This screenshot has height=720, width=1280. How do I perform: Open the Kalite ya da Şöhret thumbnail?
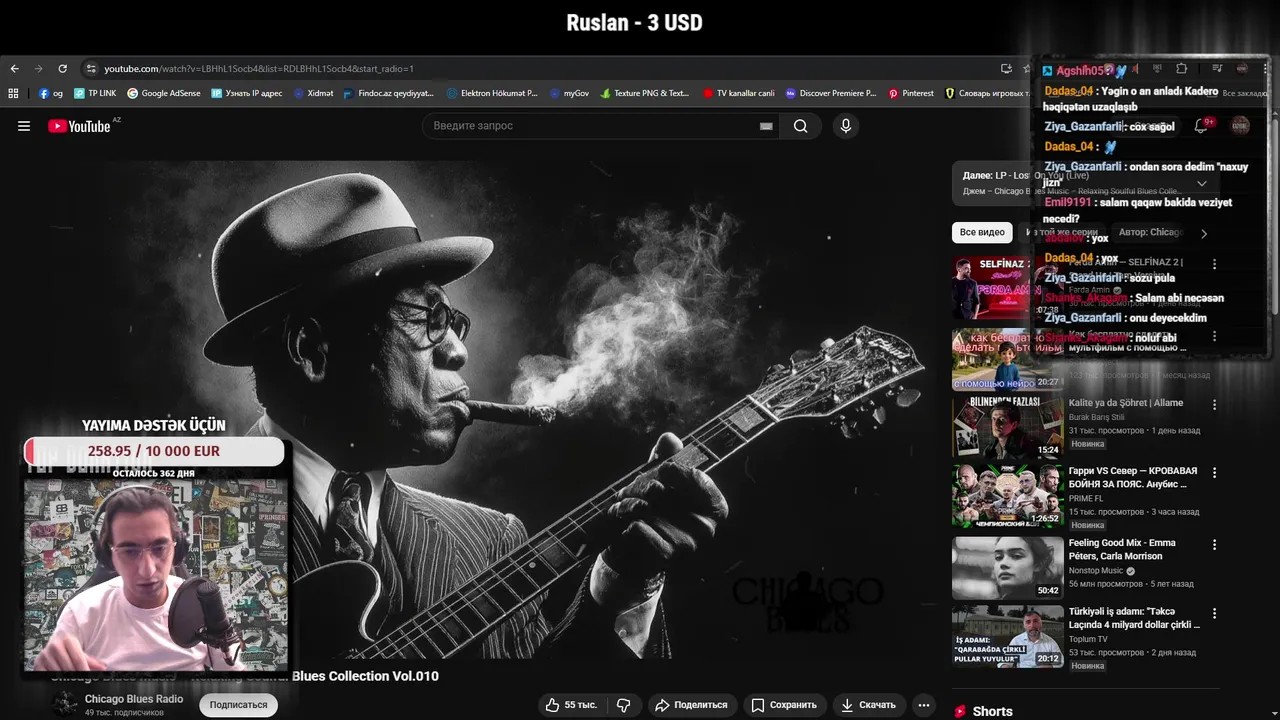1007,428
